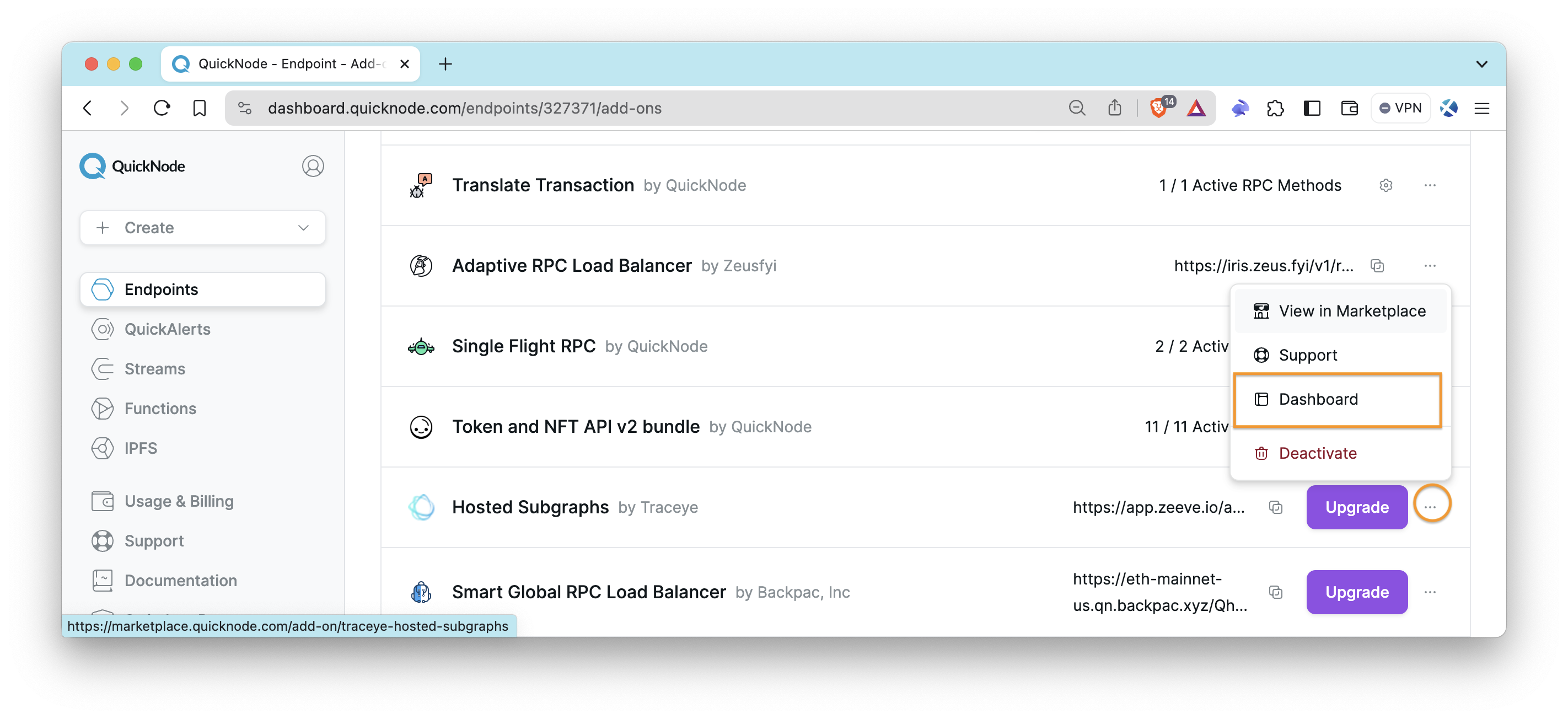The height and width of the screenshot is (719, 1568).
Task: Open more options for Smart Global RPC Load Balancer
Action: [x=1430, y=592]
